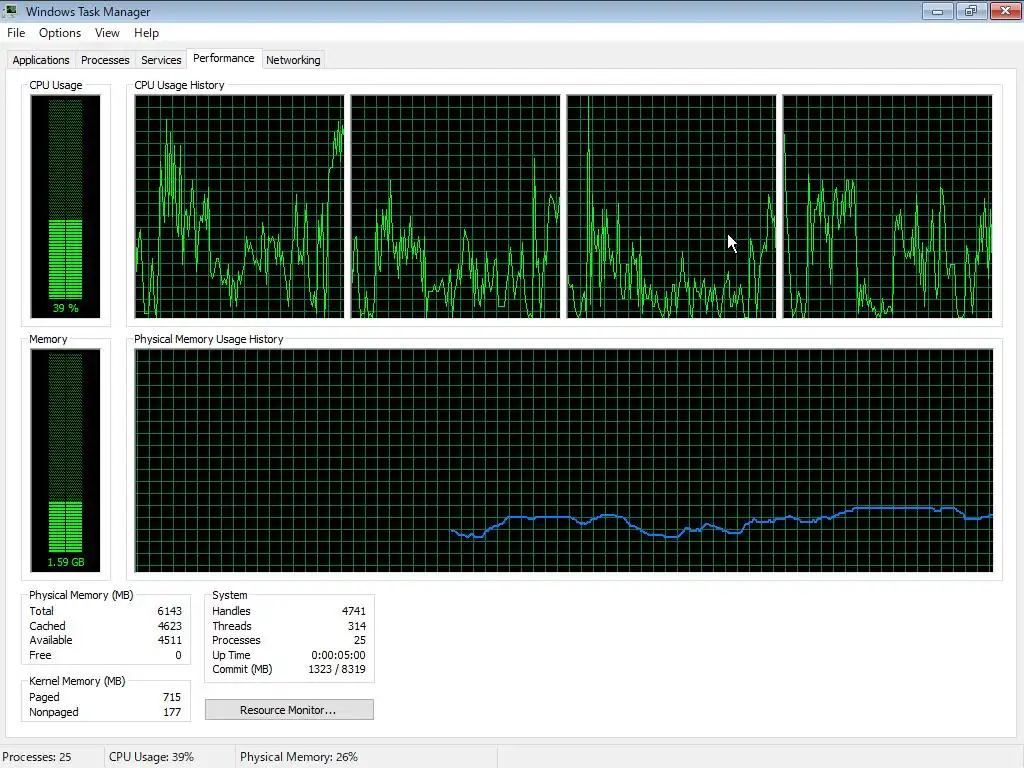Click the CPU Usage History label
Image resolution: width=1024 pixels, height=768 pixels.
pos(179,85)
